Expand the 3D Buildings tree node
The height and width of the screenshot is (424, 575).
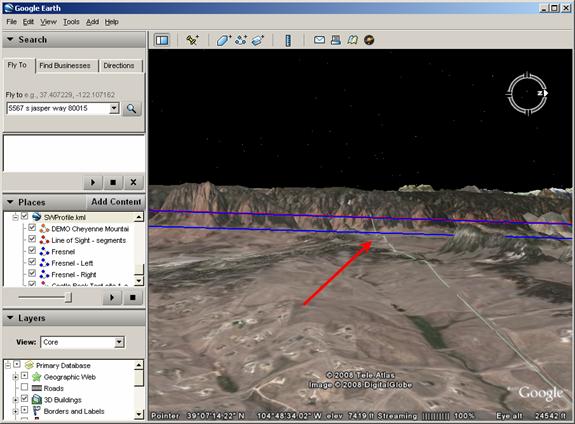point(15,399)
